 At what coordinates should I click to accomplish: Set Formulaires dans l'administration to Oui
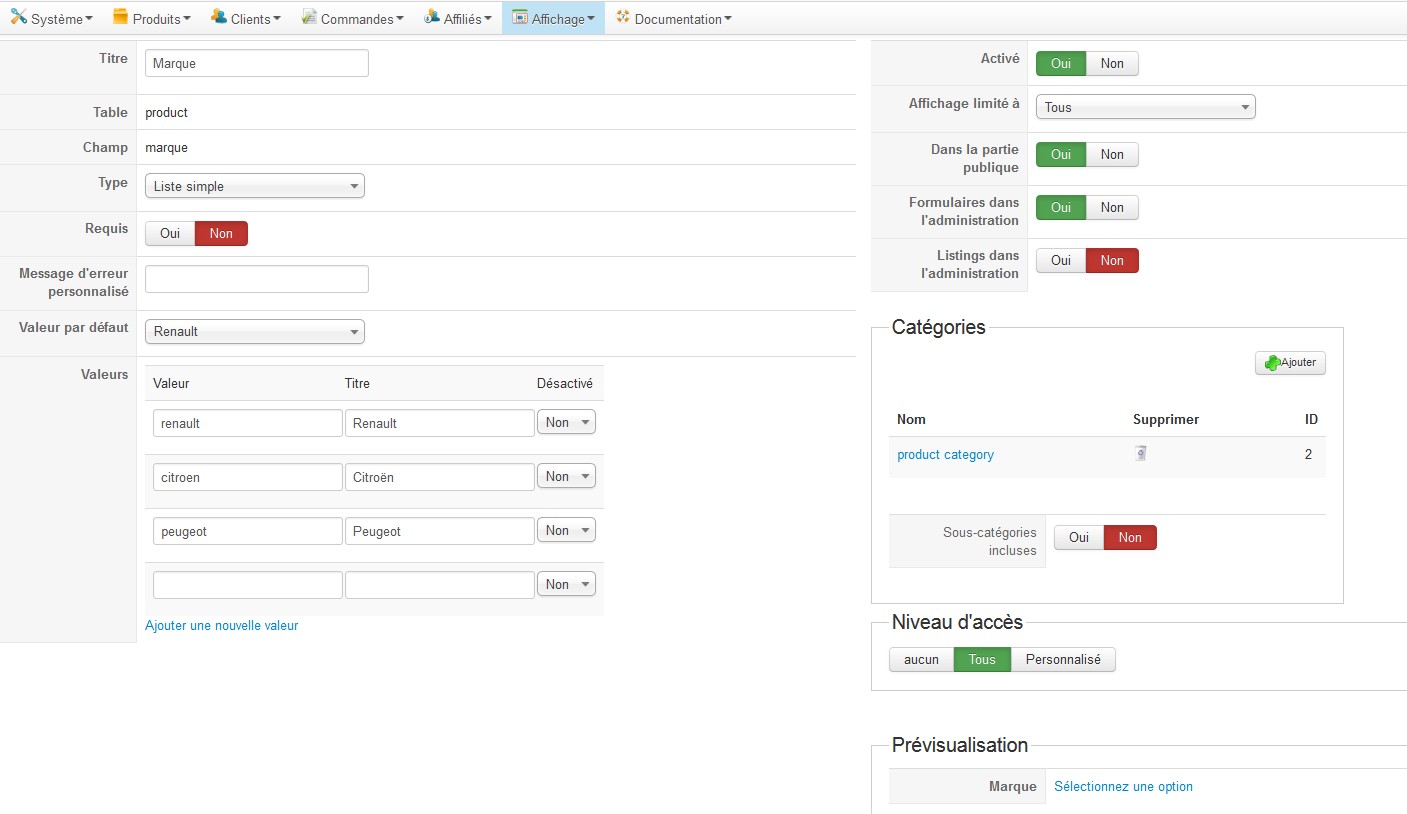[x=1061, y=207]
